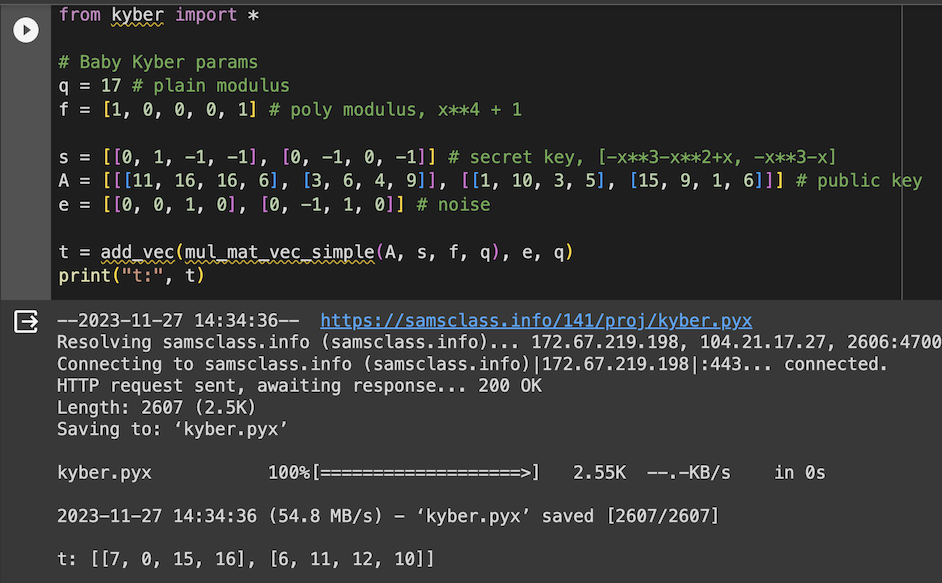Screen dimensions: 942x583
Task: Click the 'saved [2607/2607]' output line
Action: pyautogui.click(x=388, y=516)
